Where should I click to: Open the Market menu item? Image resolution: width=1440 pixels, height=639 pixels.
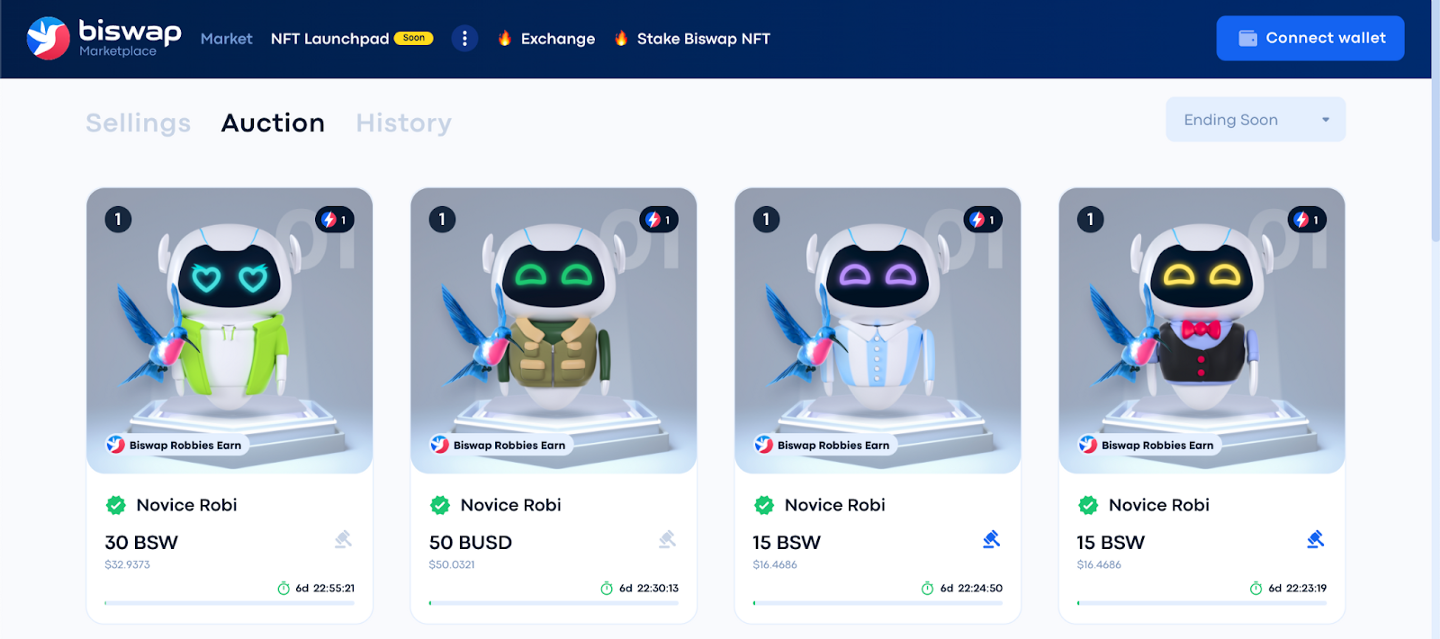[227, 39]
